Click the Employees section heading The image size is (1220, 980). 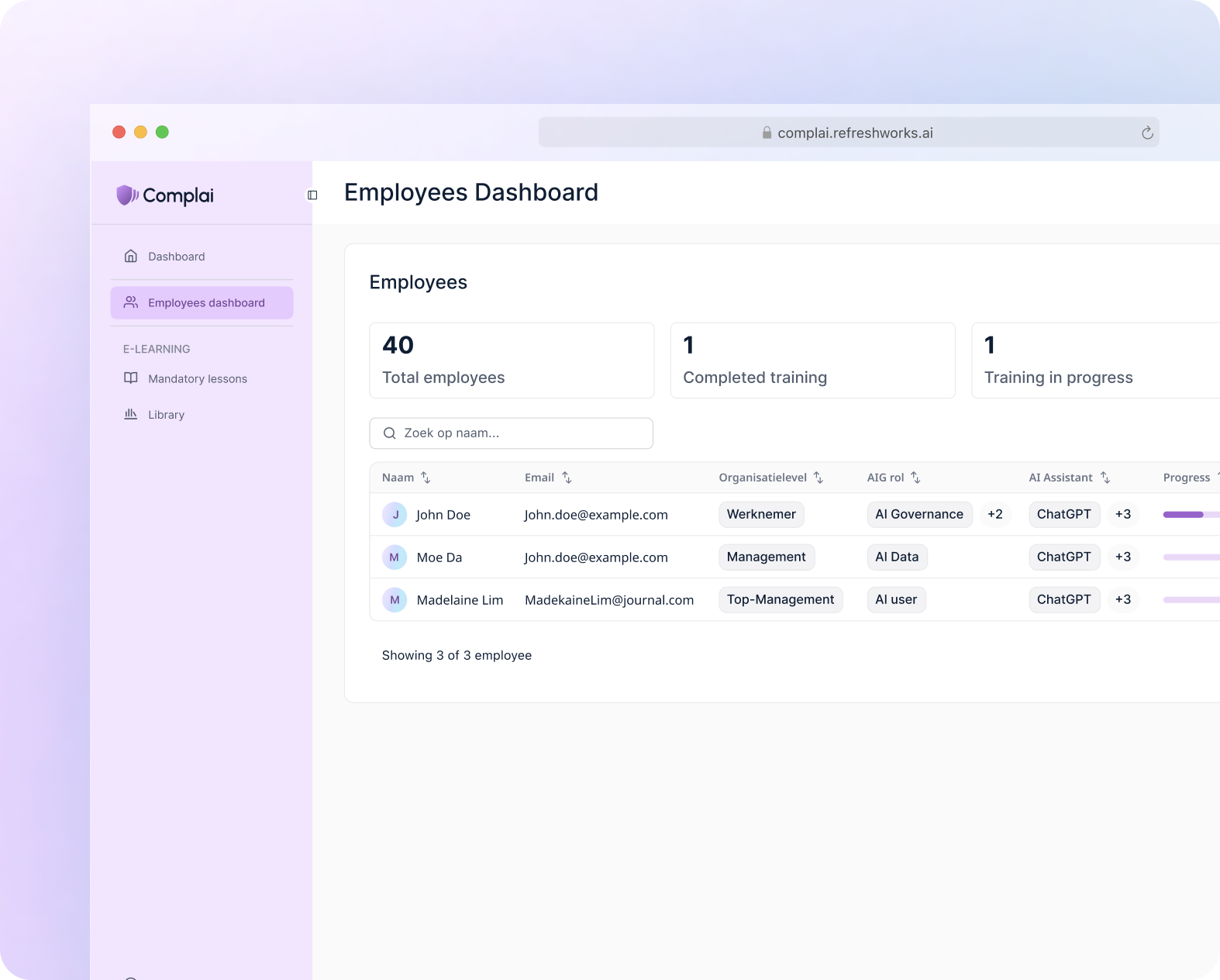419,282
